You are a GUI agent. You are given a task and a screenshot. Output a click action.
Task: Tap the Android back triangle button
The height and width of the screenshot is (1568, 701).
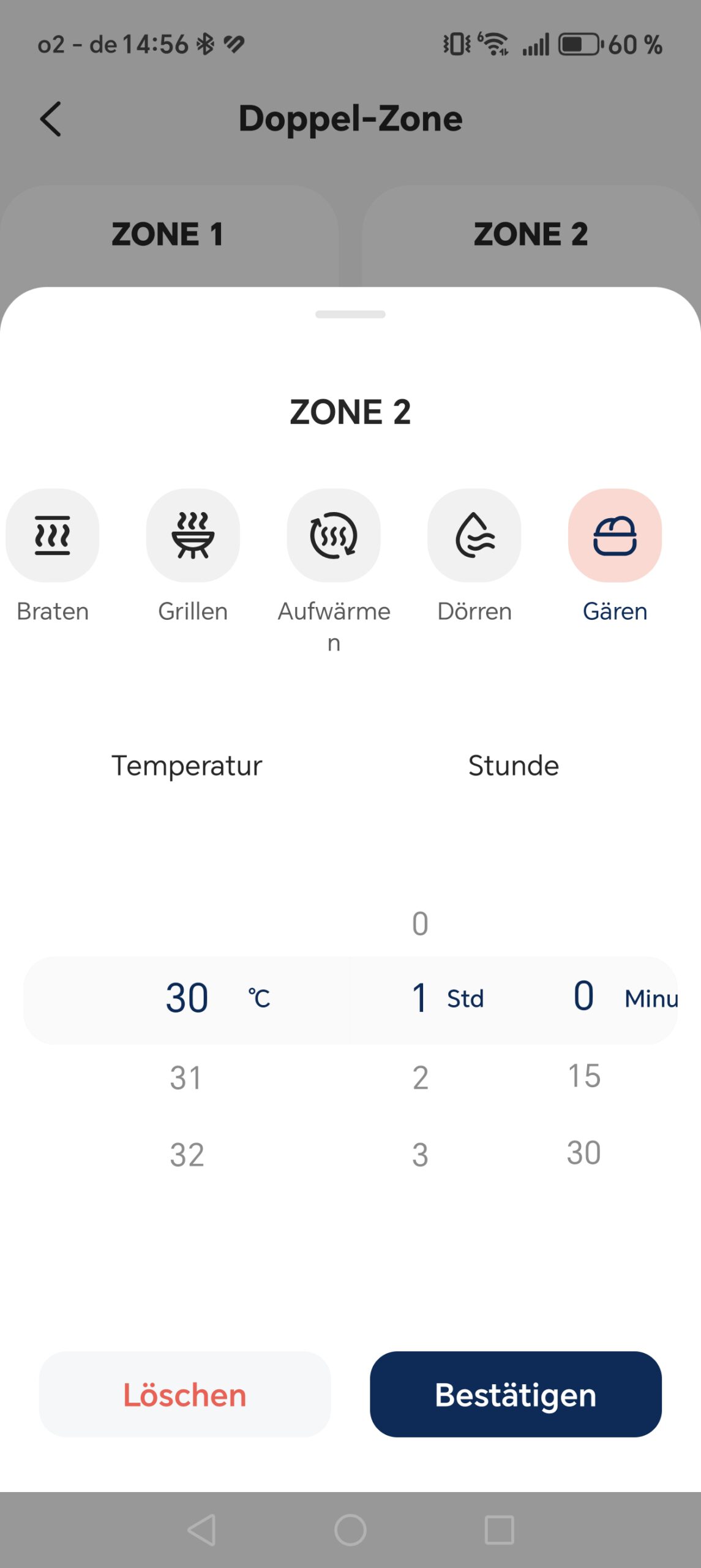pyautogui.click(x=201, y=1529)
